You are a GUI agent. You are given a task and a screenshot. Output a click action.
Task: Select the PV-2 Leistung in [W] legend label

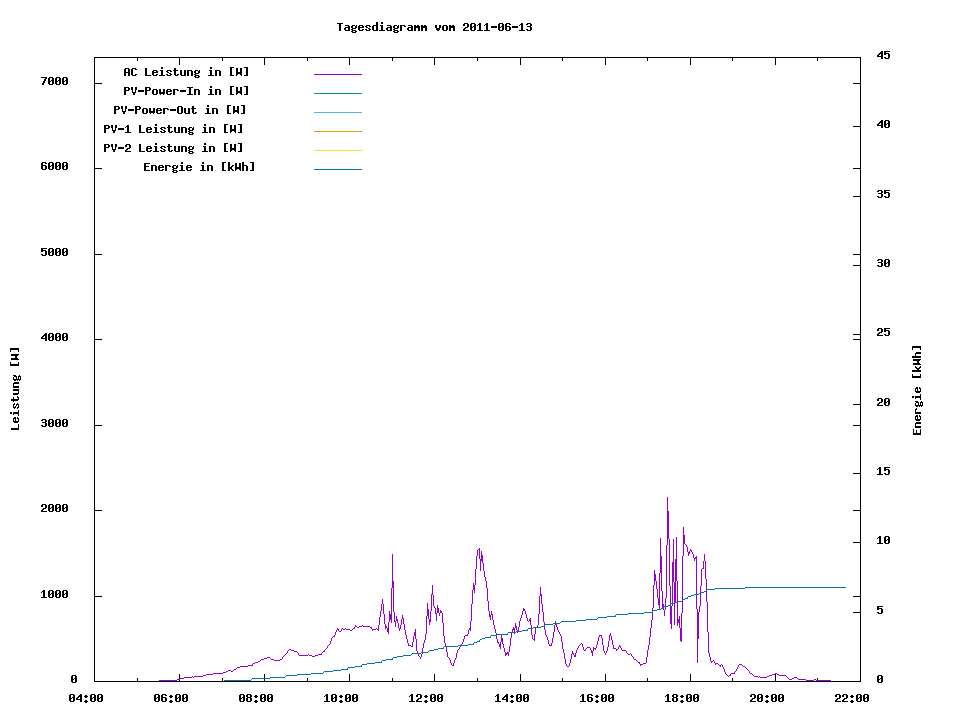[x=173, y=148]
